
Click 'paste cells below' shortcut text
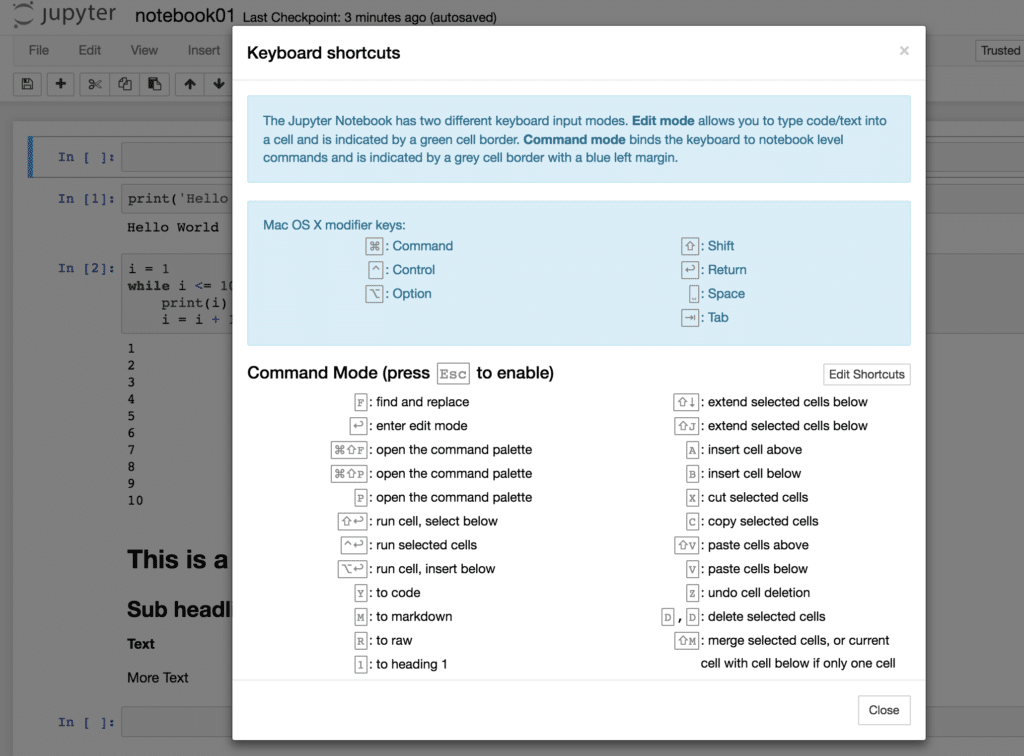[x=758, y=569]
